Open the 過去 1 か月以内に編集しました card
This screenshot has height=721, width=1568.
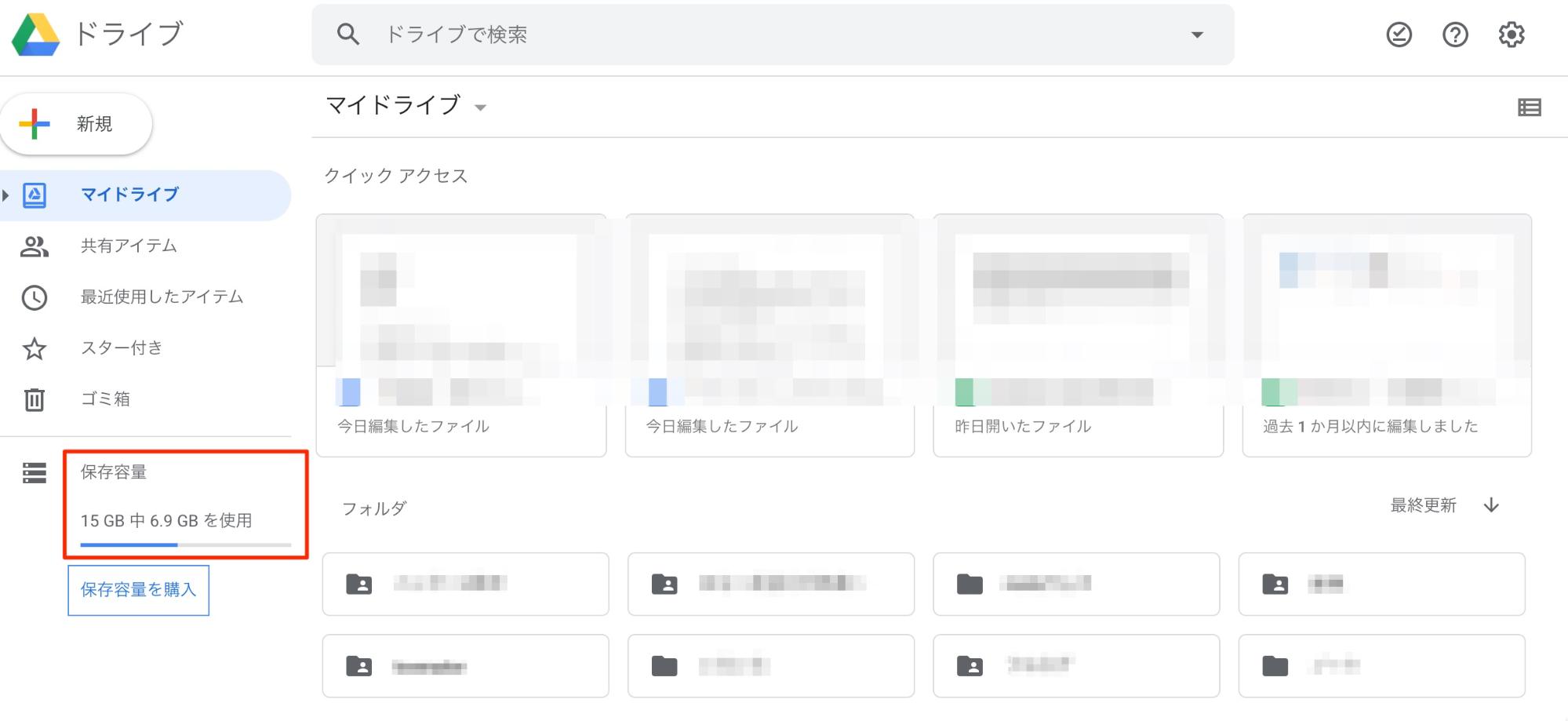[1387, 335]
